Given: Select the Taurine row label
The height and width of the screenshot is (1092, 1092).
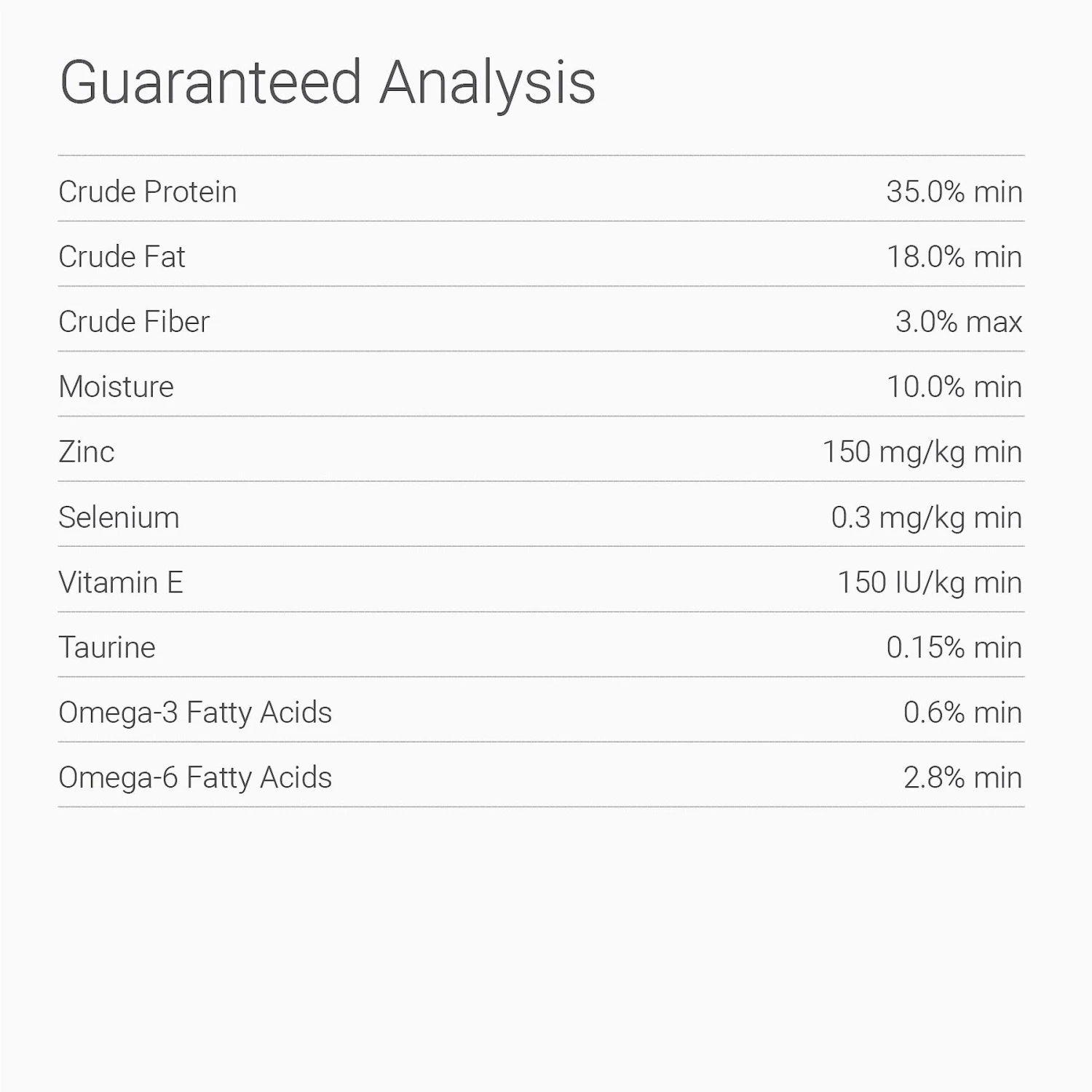Looking at the screenshot, I should point(107,647).
